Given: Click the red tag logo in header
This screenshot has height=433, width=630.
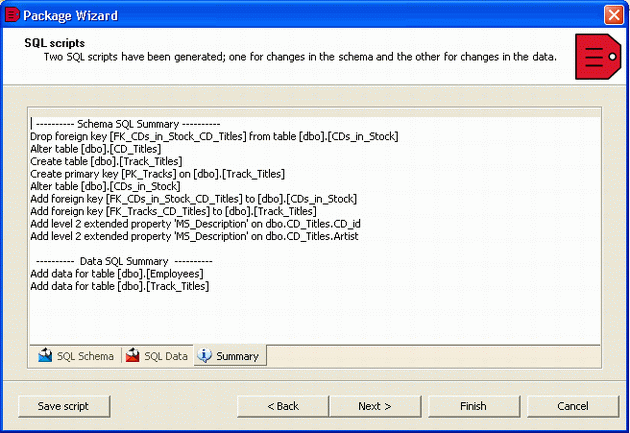Looking at the screenshot, I should (598, 57).
